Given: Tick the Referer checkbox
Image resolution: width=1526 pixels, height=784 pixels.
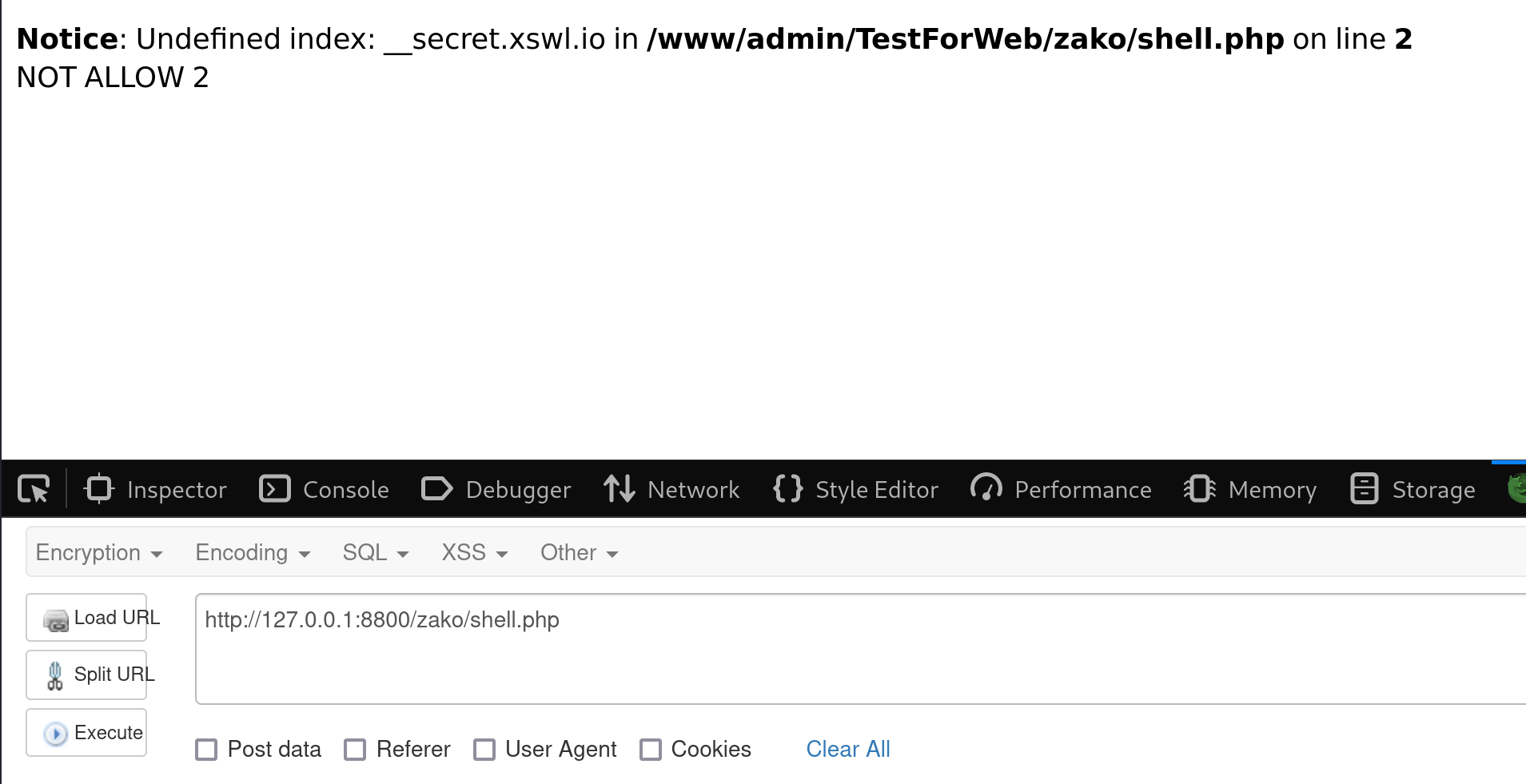Looking at the screenshot, I should [355, 750].
